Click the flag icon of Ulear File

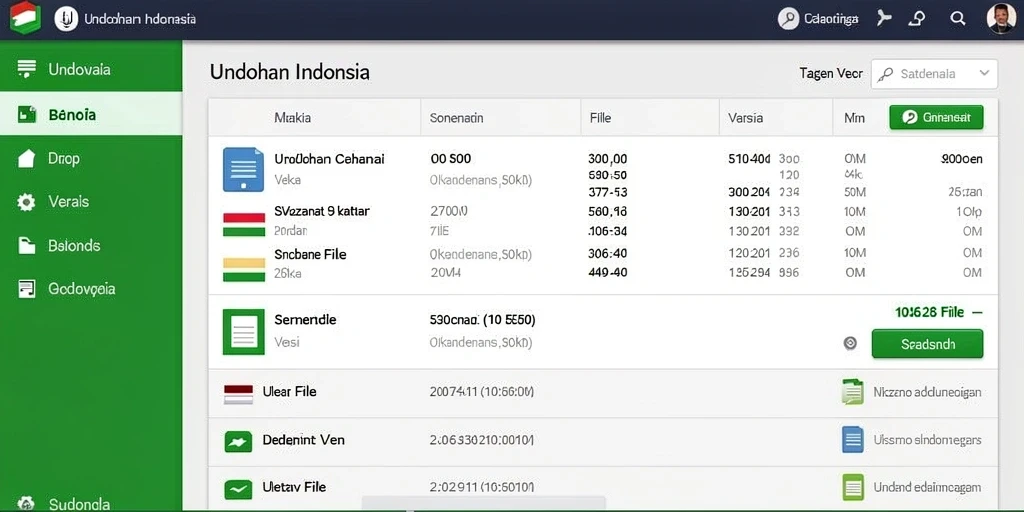(x=238, y=394)
